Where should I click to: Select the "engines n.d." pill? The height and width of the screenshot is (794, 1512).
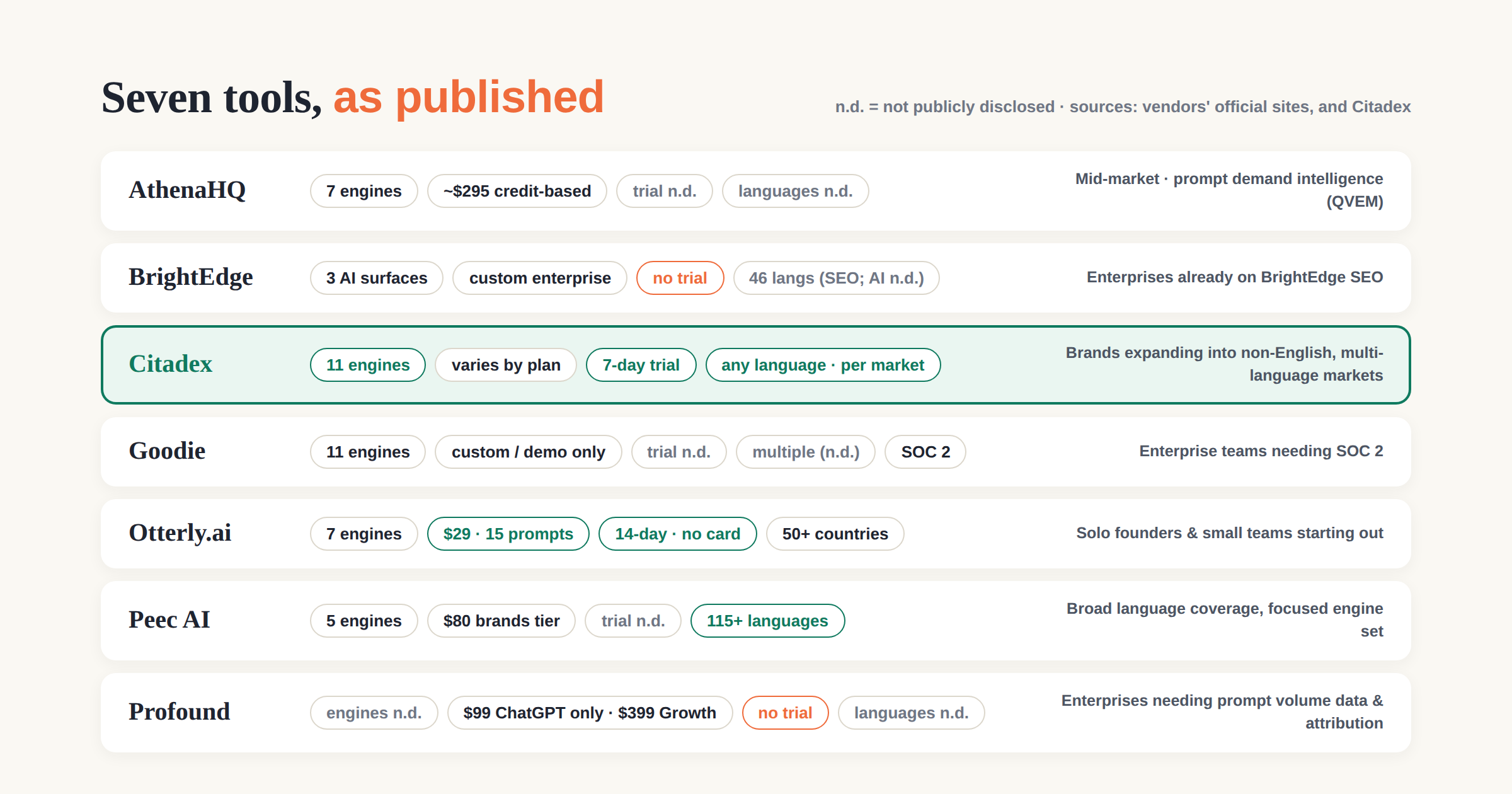374,713
